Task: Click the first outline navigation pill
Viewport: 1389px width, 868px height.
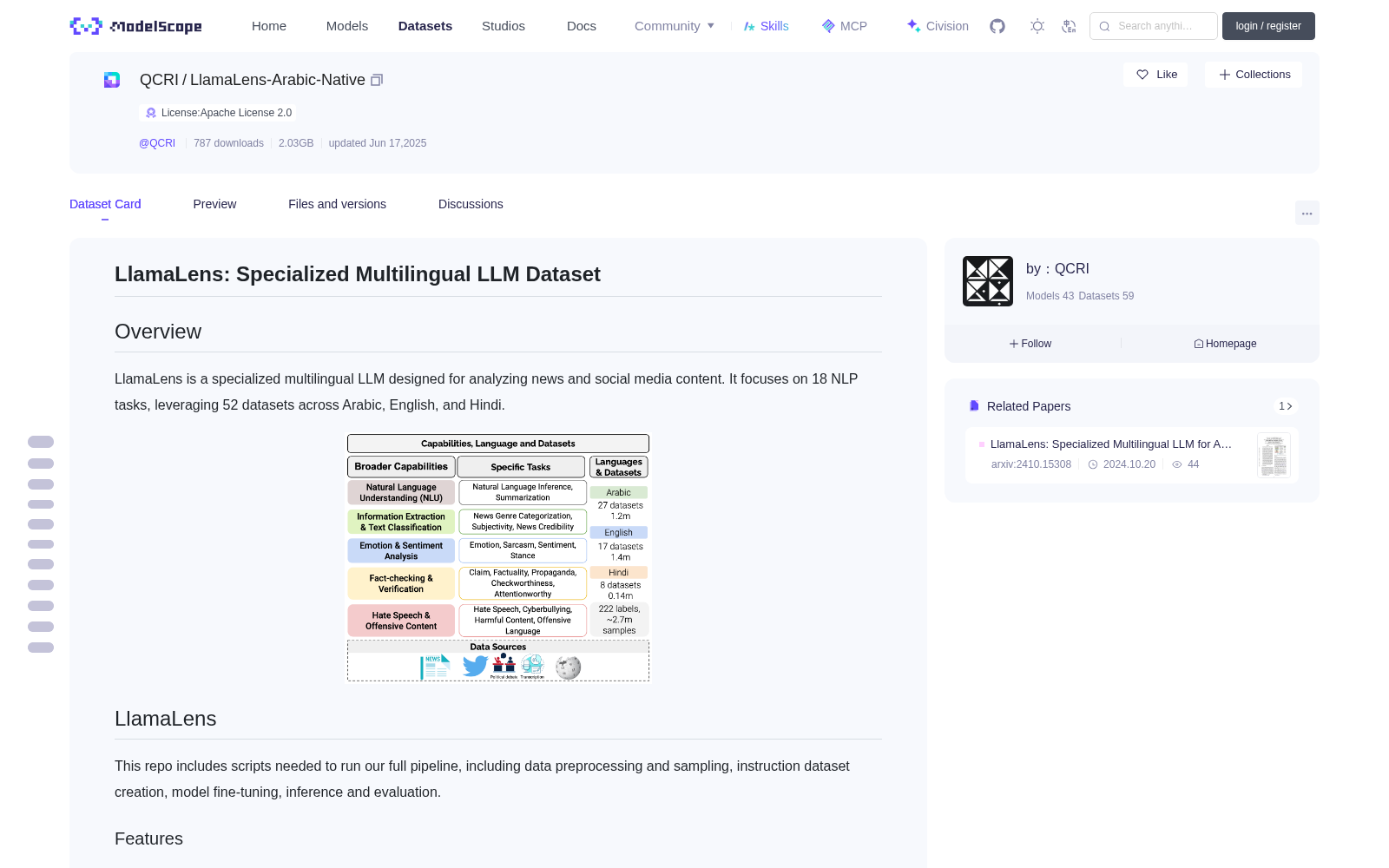Action: pyautogui.click(x=41, y=442)
